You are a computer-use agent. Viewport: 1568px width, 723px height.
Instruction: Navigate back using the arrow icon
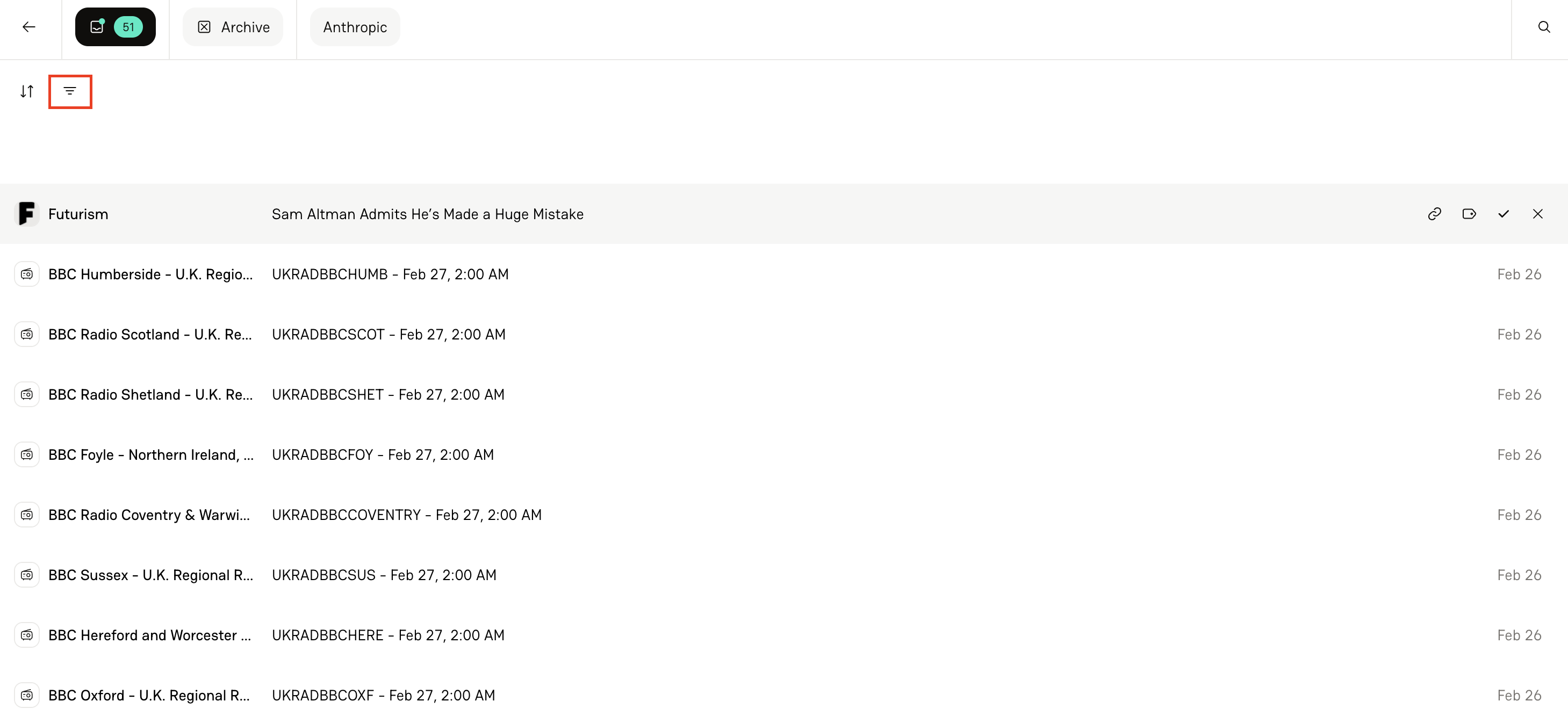click(x=28, y=27)
